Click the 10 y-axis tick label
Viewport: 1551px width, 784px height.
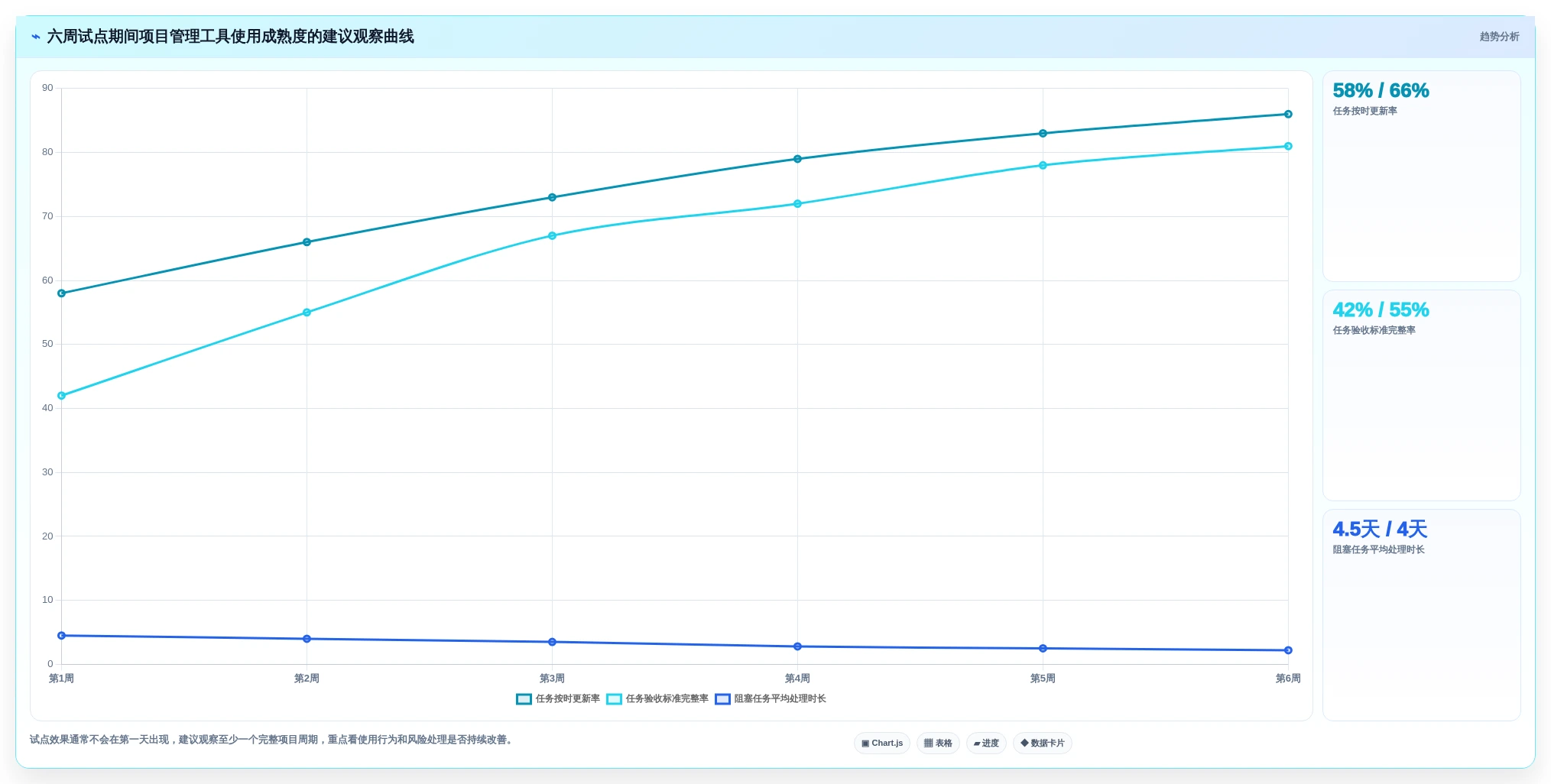pyautogui.click(x=47, y=600)
